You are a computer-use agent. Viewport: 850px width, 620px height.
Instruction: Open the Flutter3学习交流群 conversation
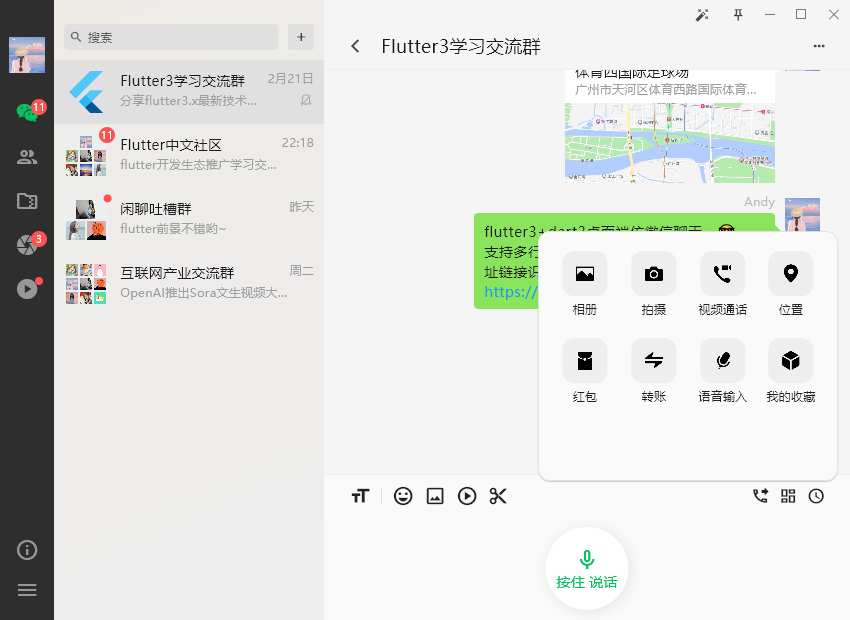coord(189,92)
